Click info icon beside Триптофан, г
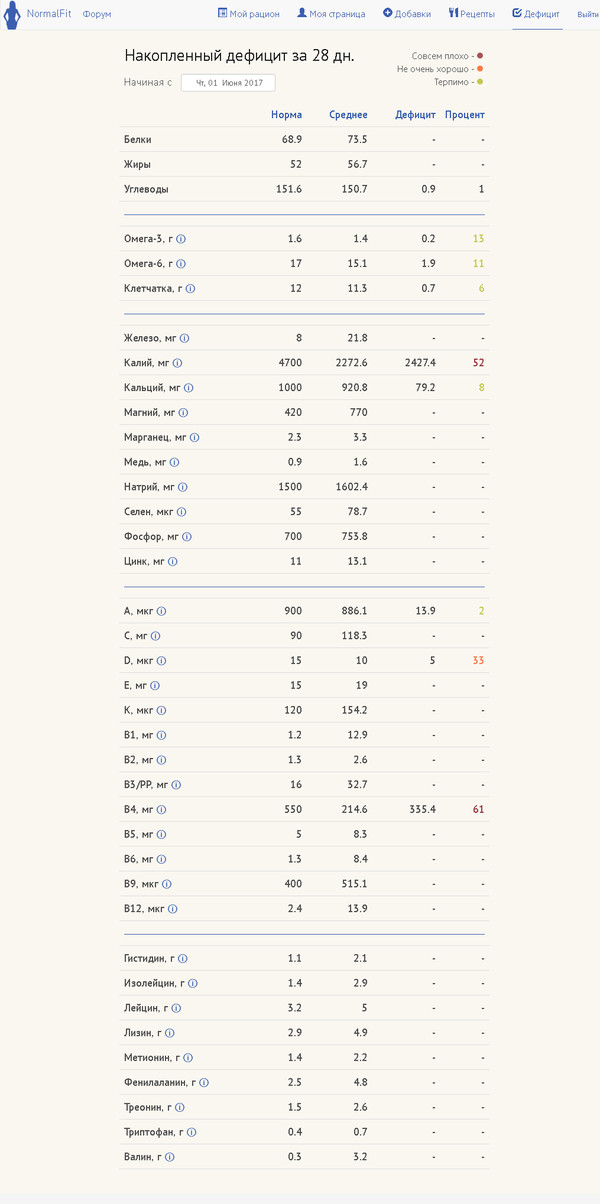This screenshot has width=600, height=1204. [x=191, y=1133]
